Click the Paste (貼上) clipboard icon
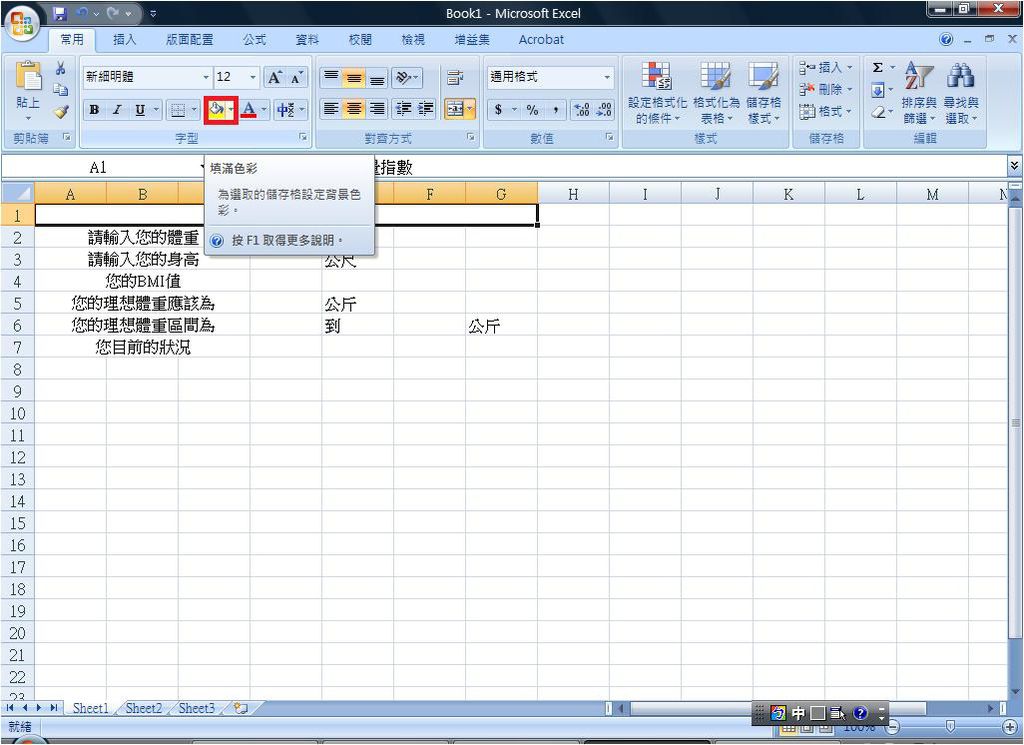This screenshot has height=745, width=1024. (27, 77)
